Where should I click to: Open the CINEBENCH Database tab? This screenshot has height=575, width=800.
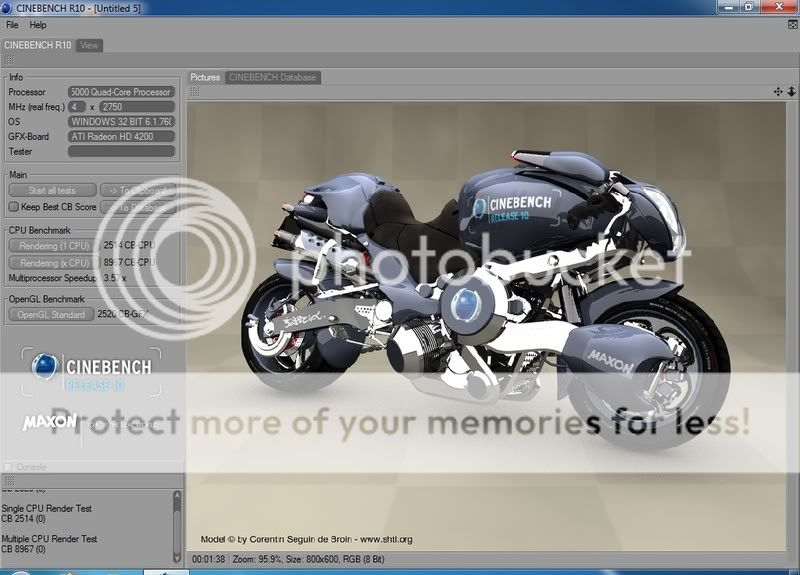[x=272, y=77]
